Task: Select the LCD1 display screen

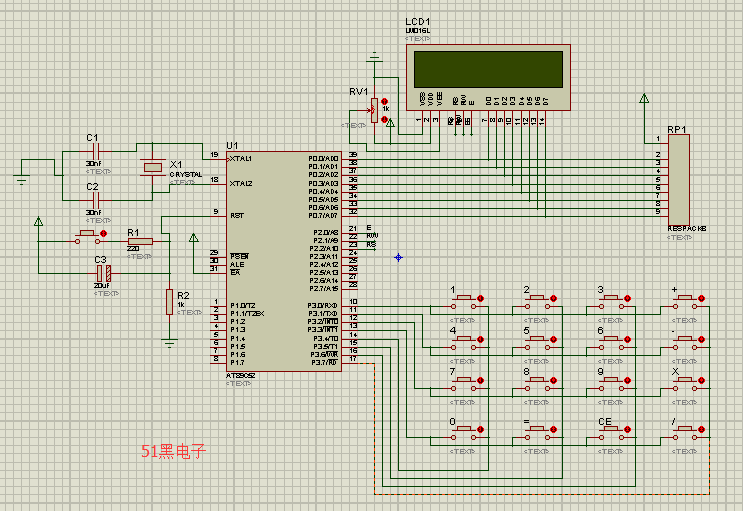Action: click(x=488, y=69)
